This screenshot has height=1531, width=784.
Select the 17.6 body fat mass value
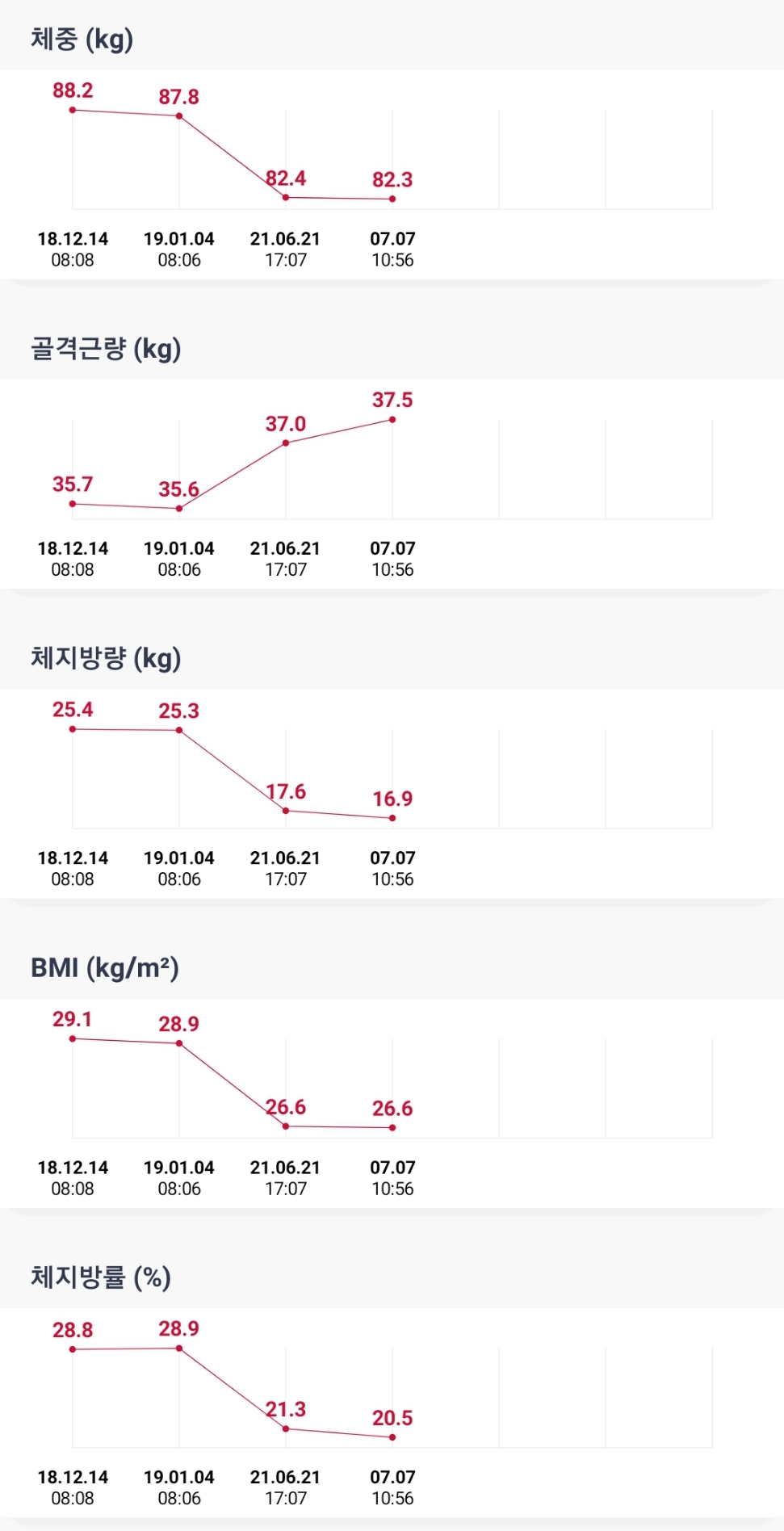tap(286, 792)
